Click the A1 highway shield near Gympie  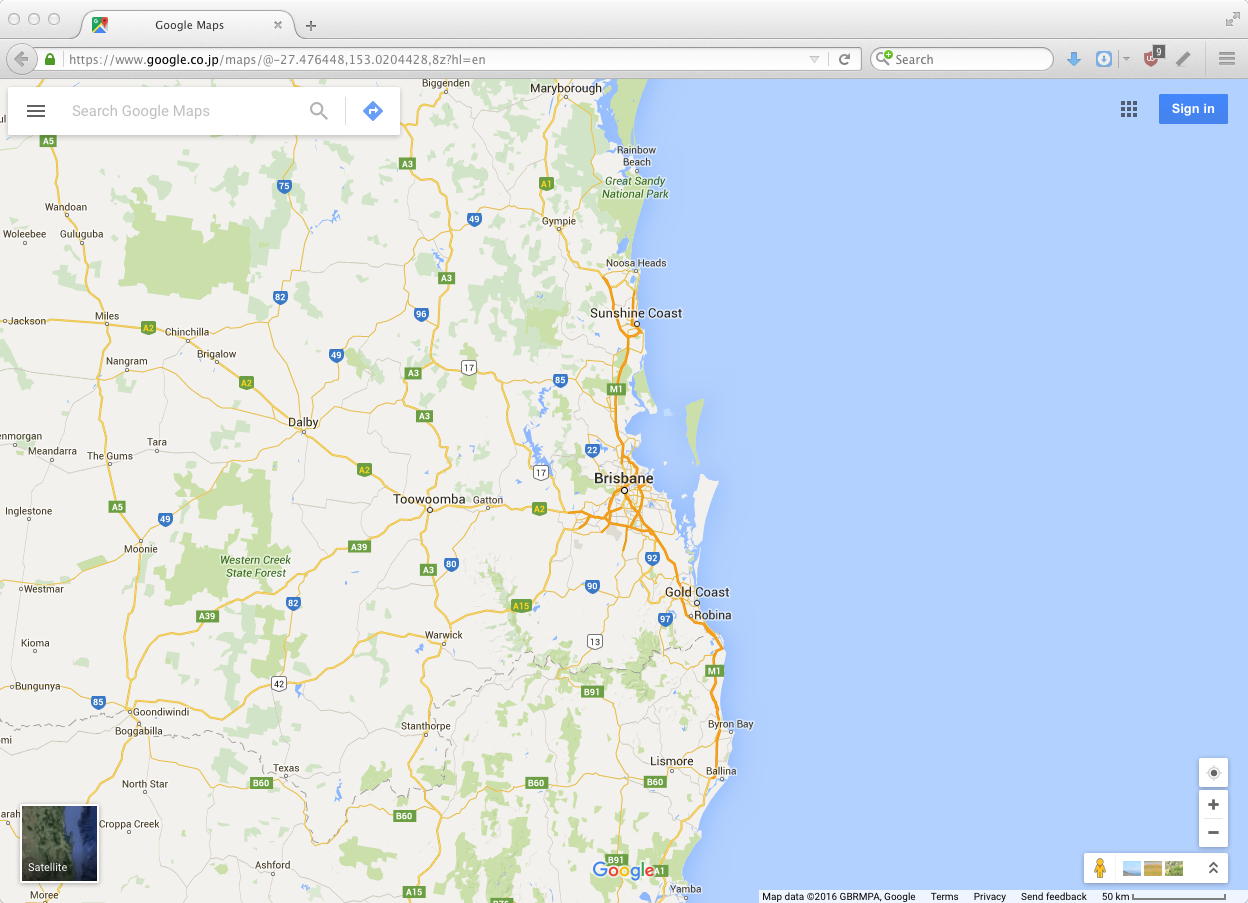pos(546,184)
